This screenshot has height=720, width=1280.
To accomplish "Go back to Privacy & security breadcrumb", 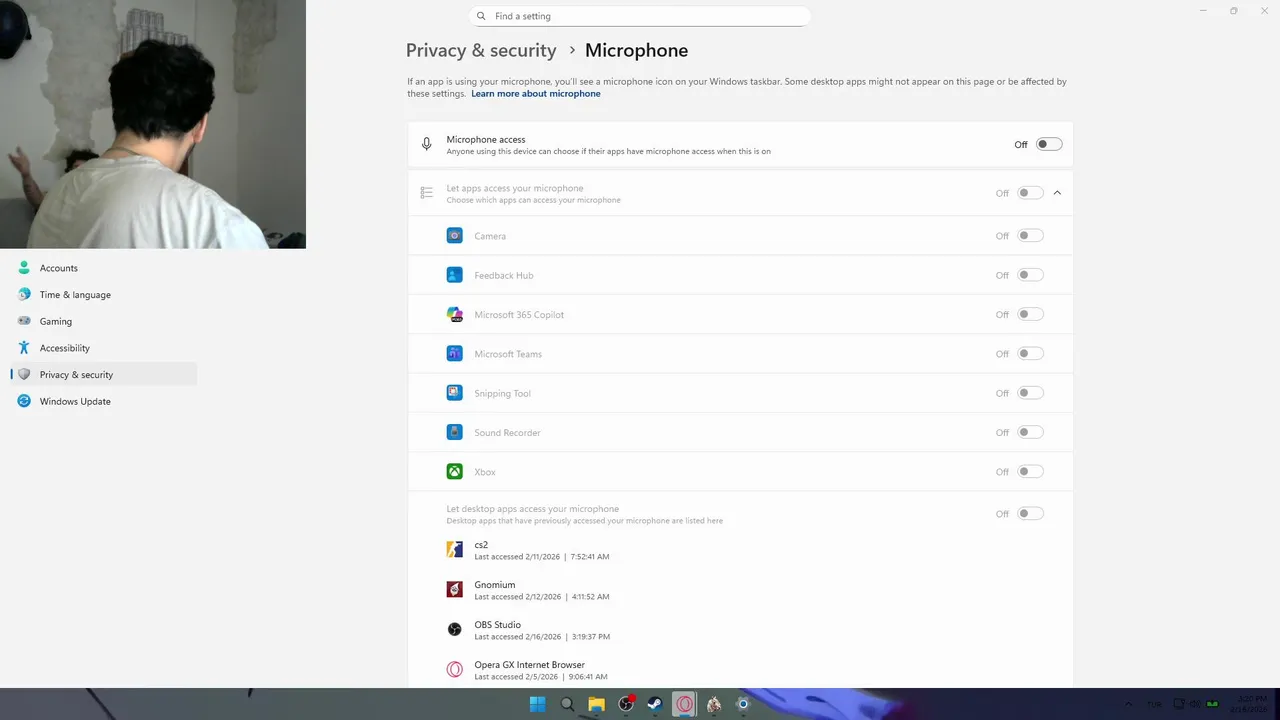I will click(481, 50).
